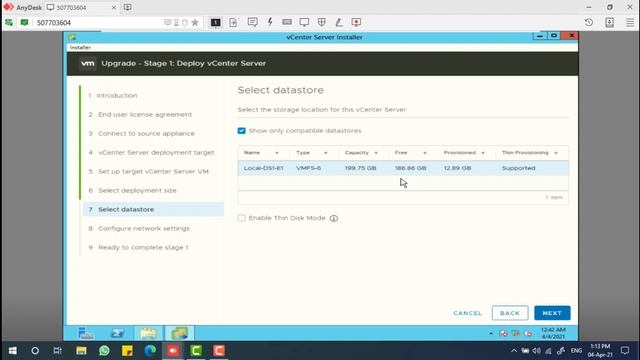Viewport: 640px width, 360px height.
Task: Add address to favorites star icon
Action: click(195, 22)
